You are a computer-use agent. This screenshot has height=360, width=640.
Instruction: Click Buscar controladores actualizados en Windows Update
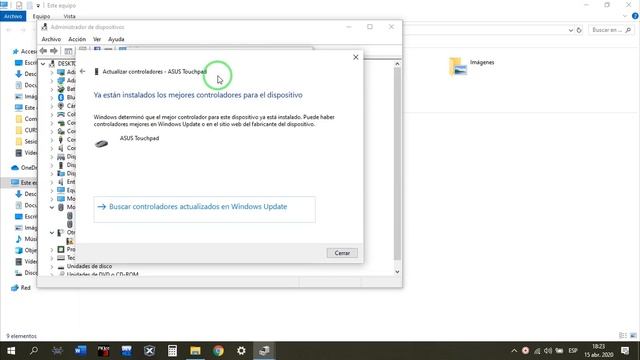204,209
